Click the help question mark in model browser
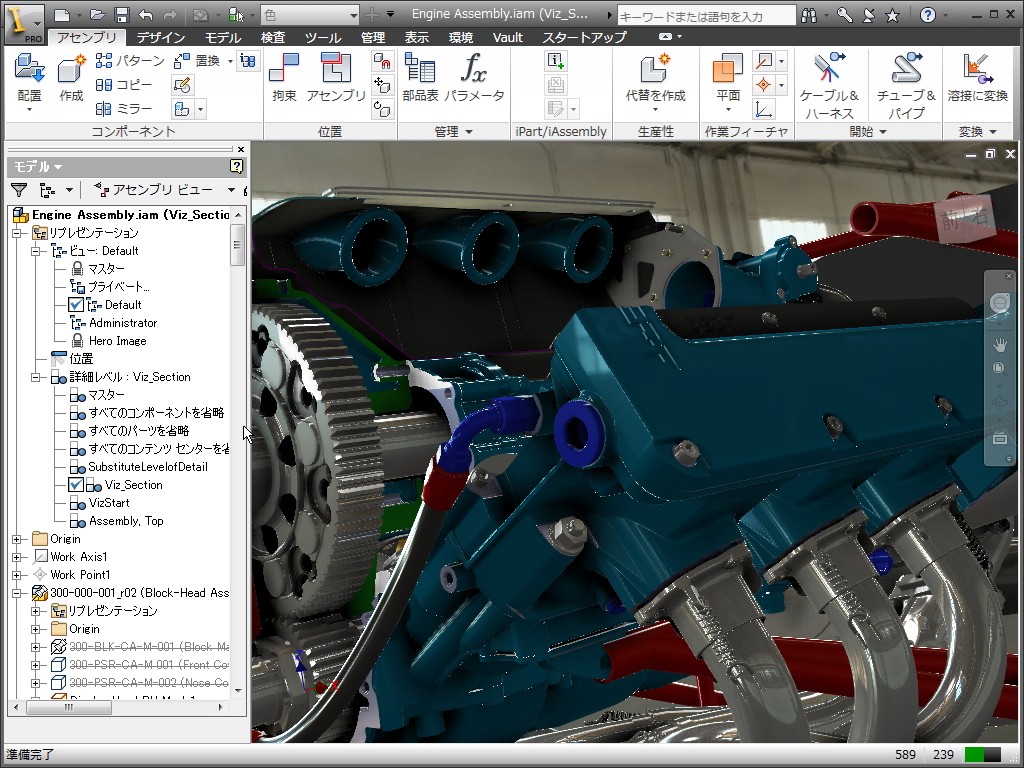The image size is (1024, 768). 237,167
